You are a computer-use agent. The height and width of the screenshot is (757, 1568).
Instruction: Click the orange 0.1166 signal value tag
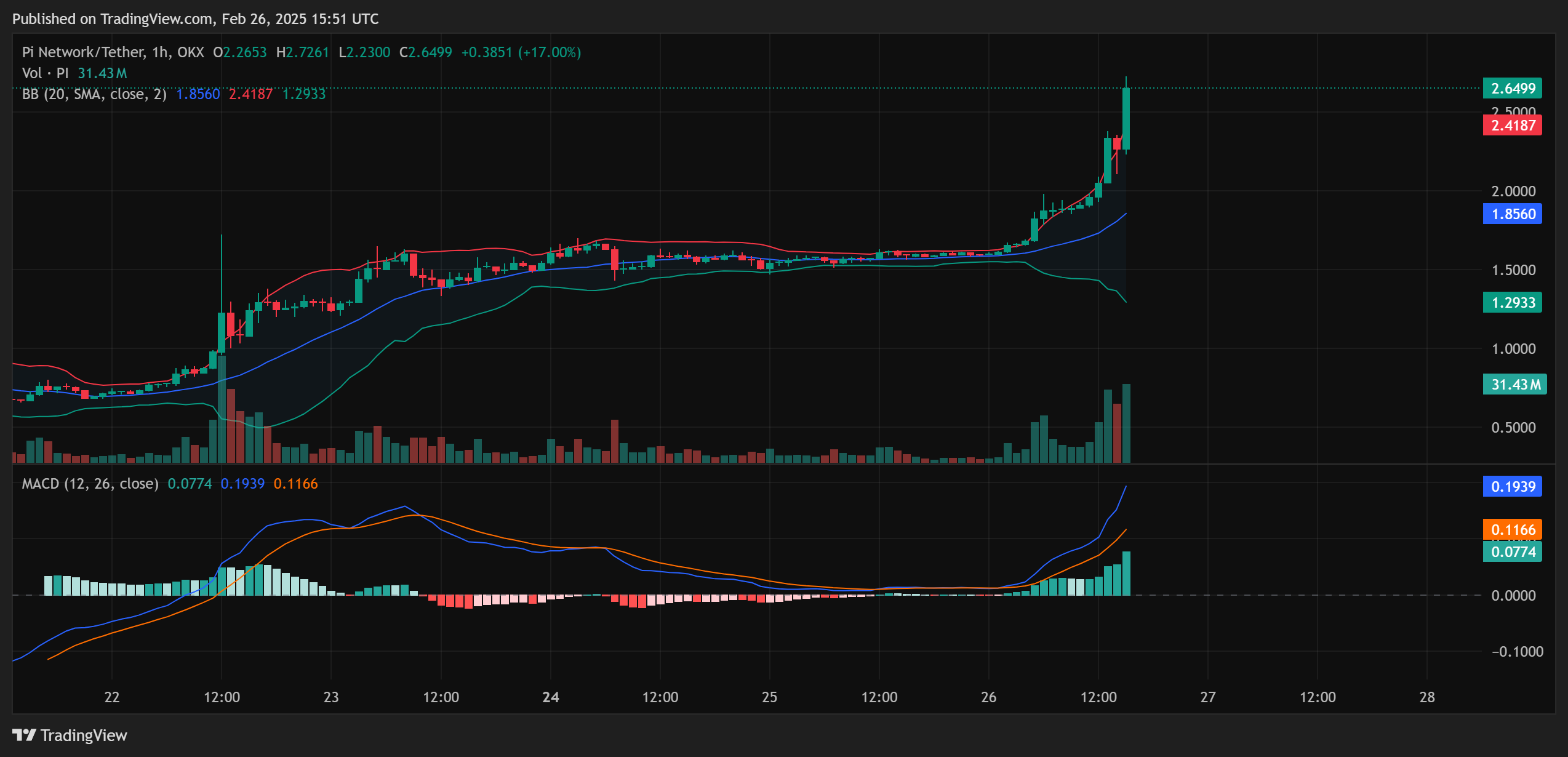1513,529
